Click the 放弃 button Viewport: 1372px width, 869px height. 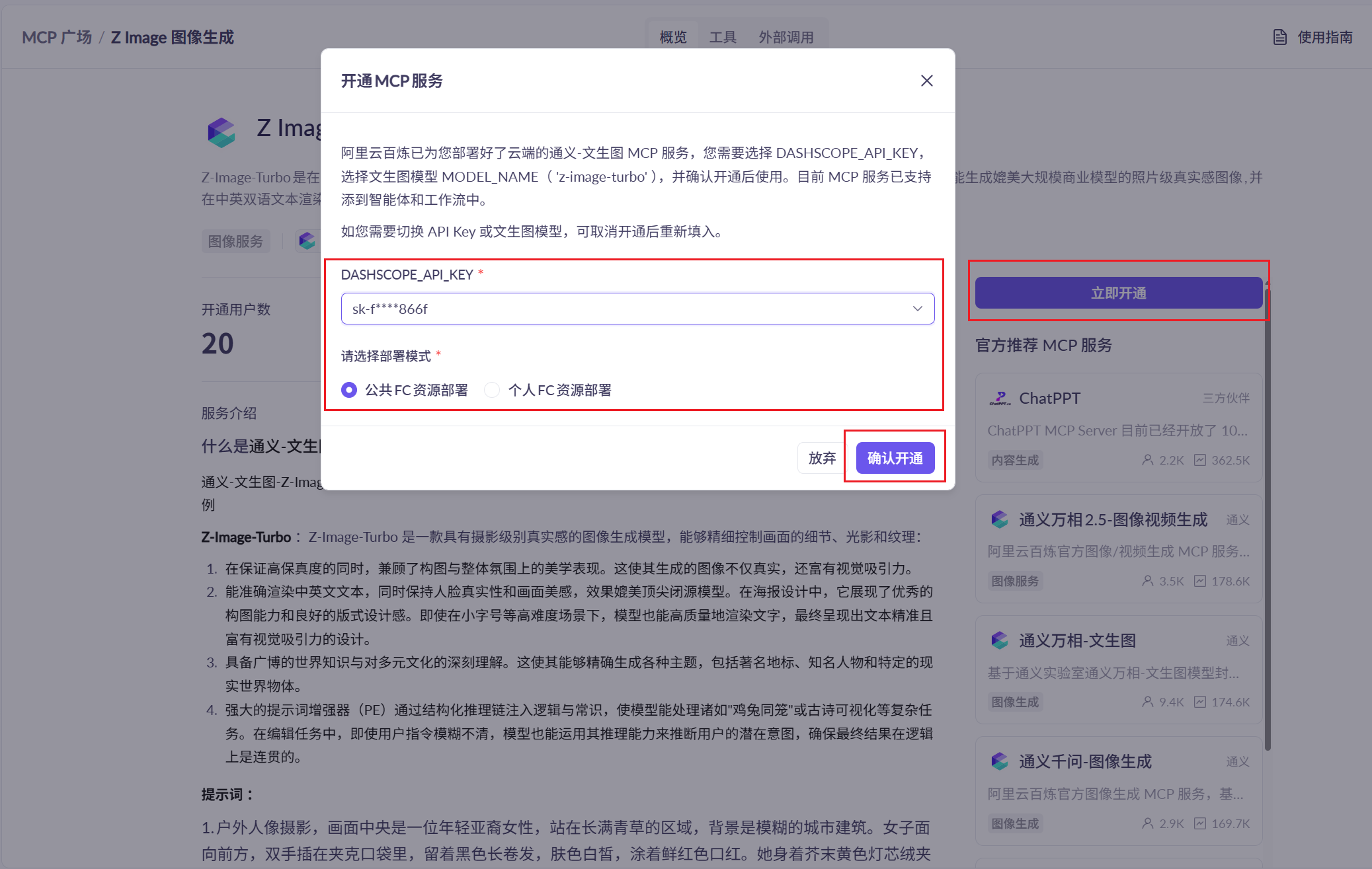point(821,458)
